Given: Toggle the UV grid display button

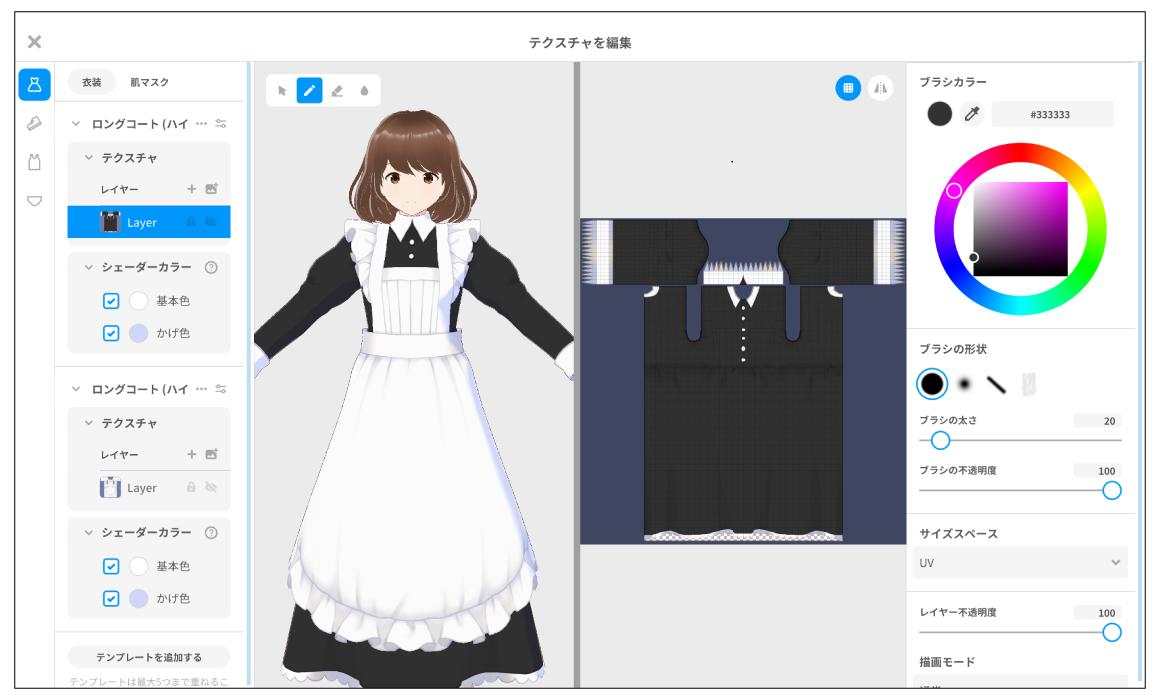Looking at the screenshot, I should tap(848, 88).
